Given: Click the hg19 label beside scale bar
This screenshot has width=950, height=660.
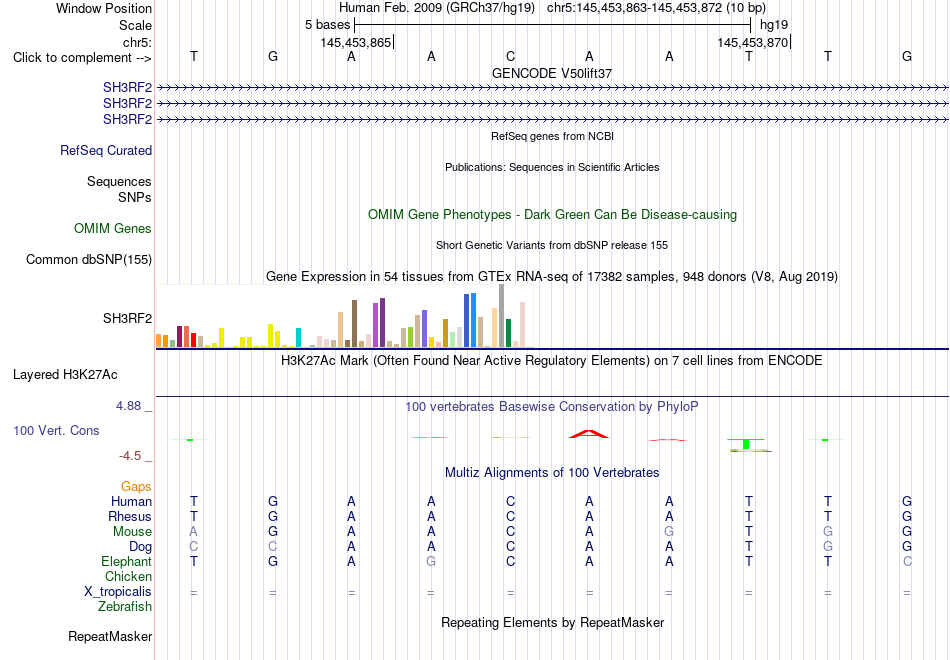Looking at the screenshot, I should point(774,25).
